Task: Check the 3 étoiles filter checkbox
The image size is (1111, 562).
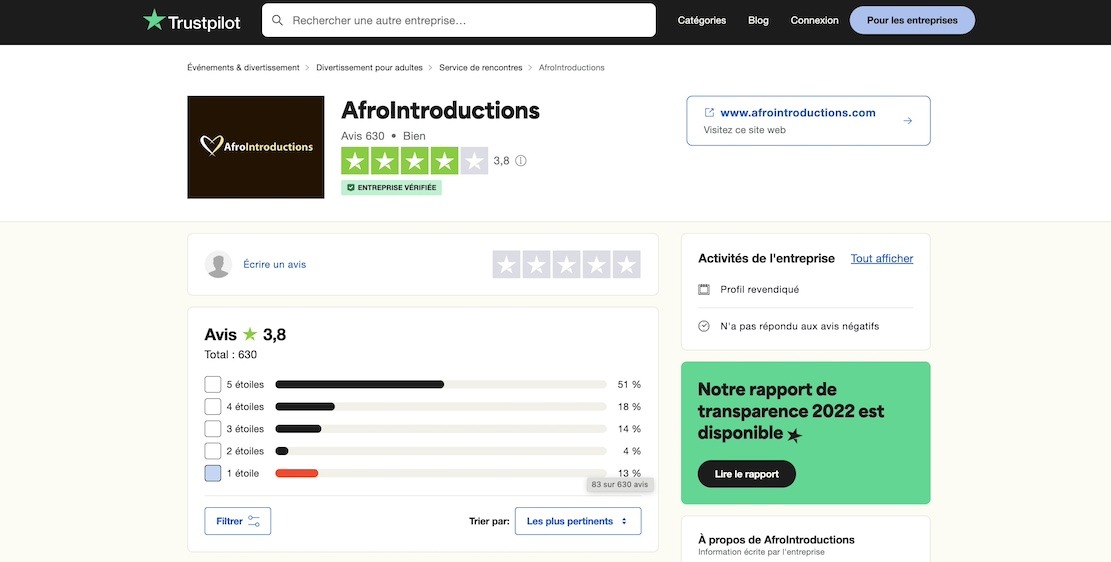Action: point(213,429)
